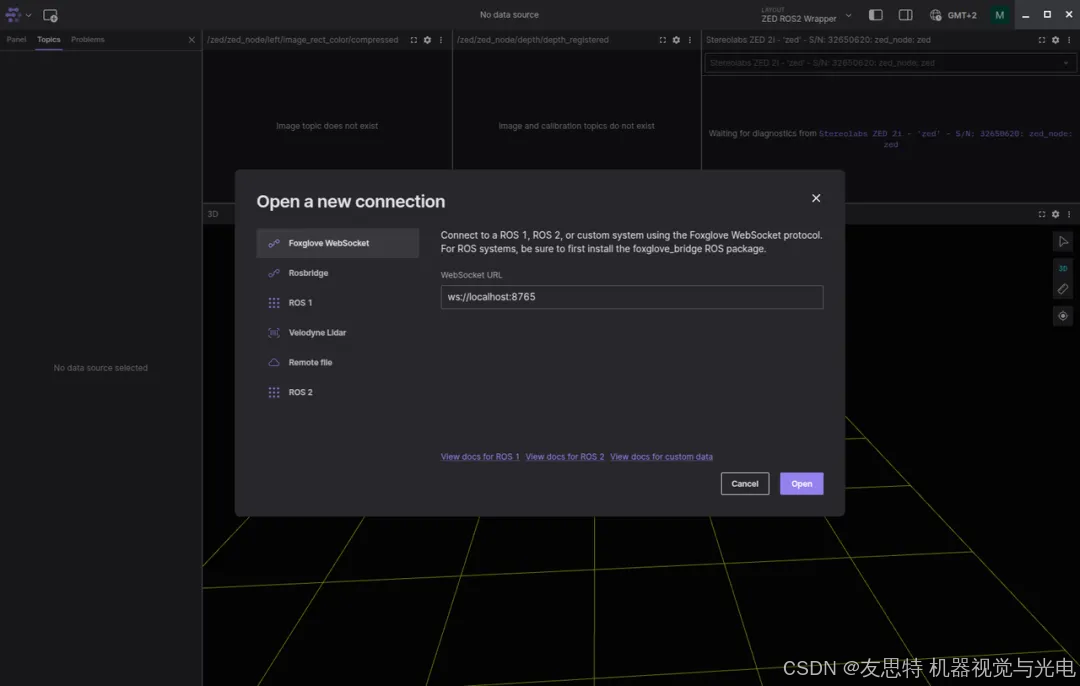This screenshot has height=686, width=1080.
Task: Select Foxglove WebSocket connection type
Action: 338,243
